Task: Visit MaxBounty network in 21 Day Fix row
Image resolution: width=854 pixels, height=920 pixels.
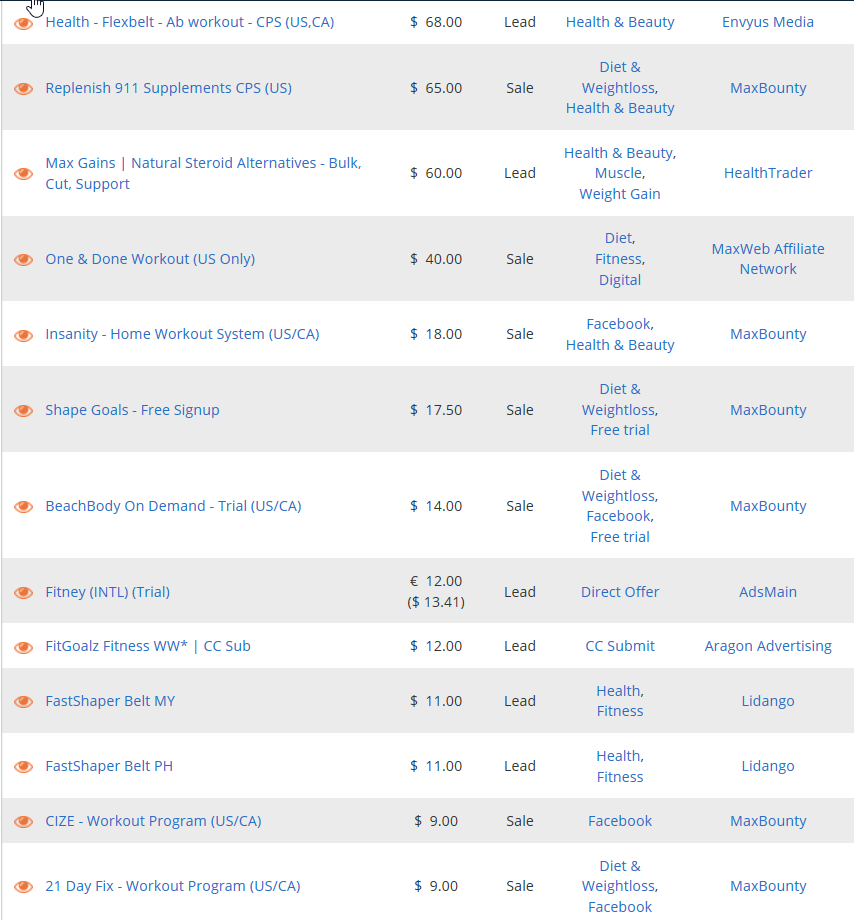Action: tap(768, 886)
